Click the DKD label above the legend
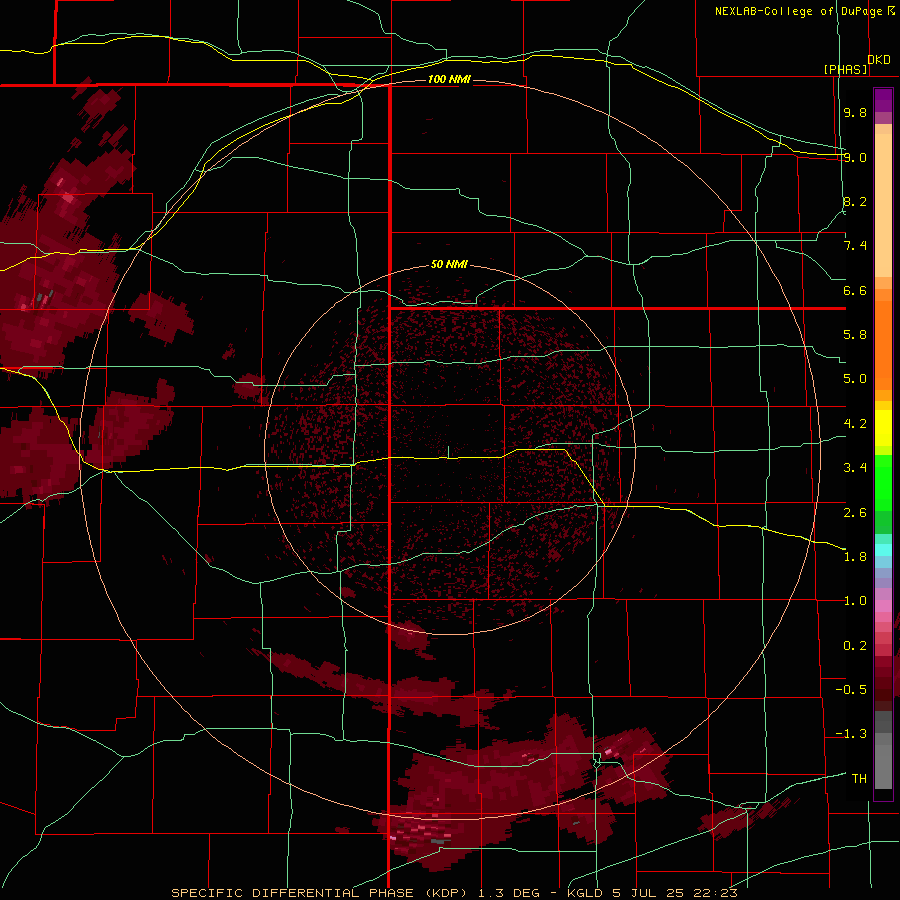The width and height of the screenshot is (900, 900). (x=879, y=60)
